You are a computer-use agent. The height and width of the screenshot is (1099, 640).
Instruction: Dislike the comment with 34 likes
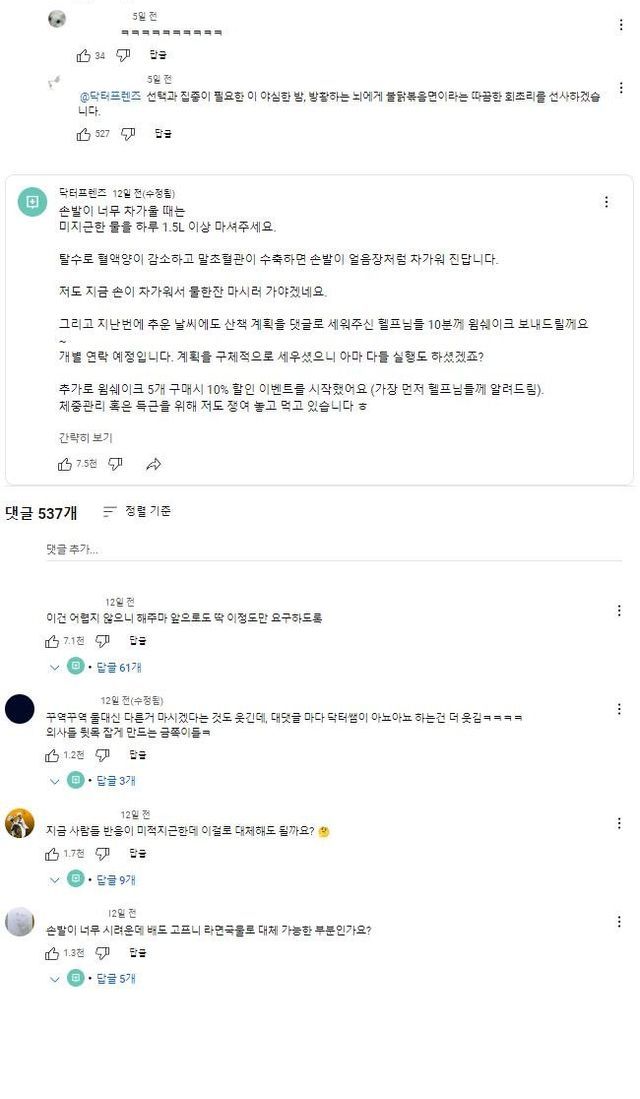[123, 55]
